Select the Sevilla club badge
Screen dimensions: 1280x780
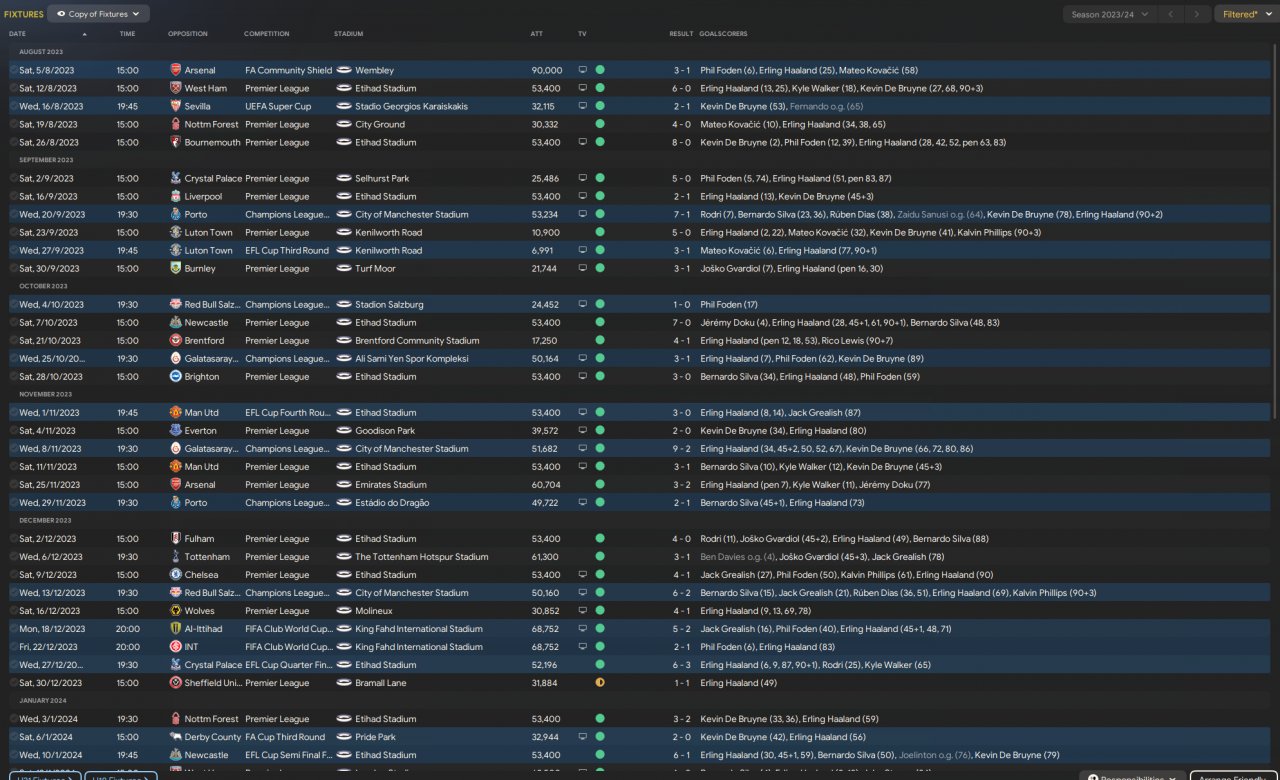click(176, 107)
